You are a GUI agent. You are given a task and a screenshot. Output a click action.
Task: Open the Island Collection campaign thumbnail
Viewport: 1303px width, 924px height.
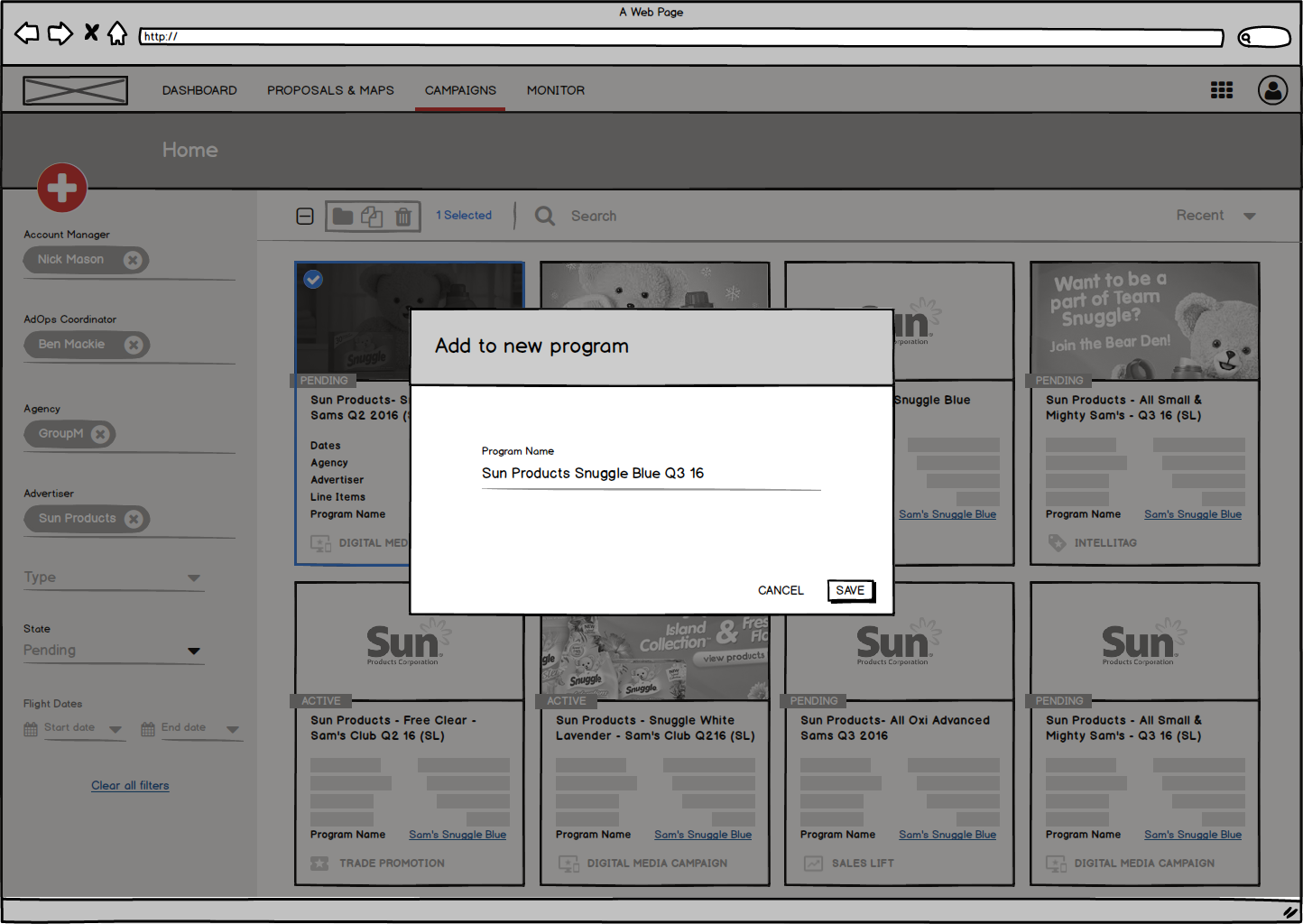tap(655, 658)
